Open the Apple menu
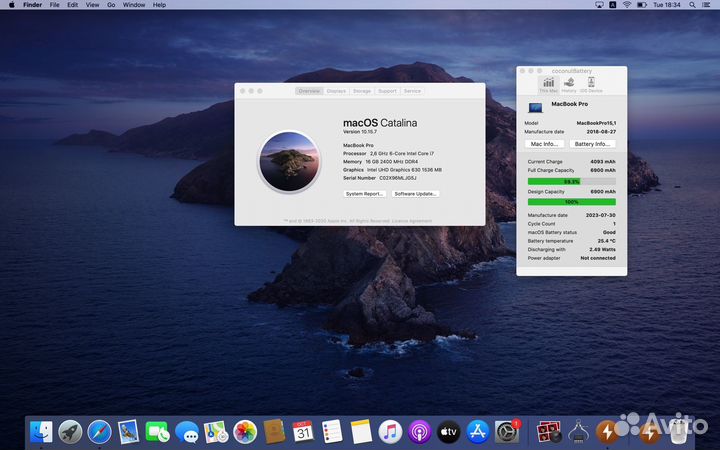The width and height of the screenshot is (720, 450). click(x=11, y=5)
